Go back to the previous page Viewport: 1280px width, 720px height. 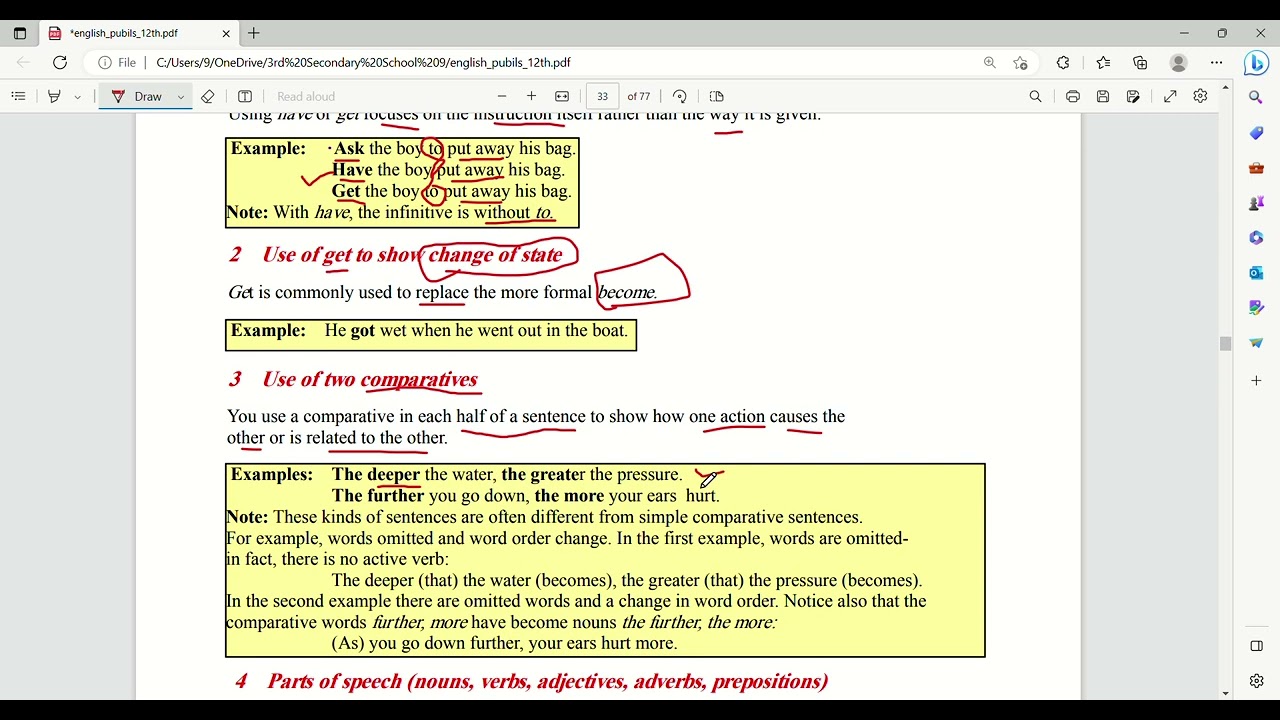tap(24, 62)
